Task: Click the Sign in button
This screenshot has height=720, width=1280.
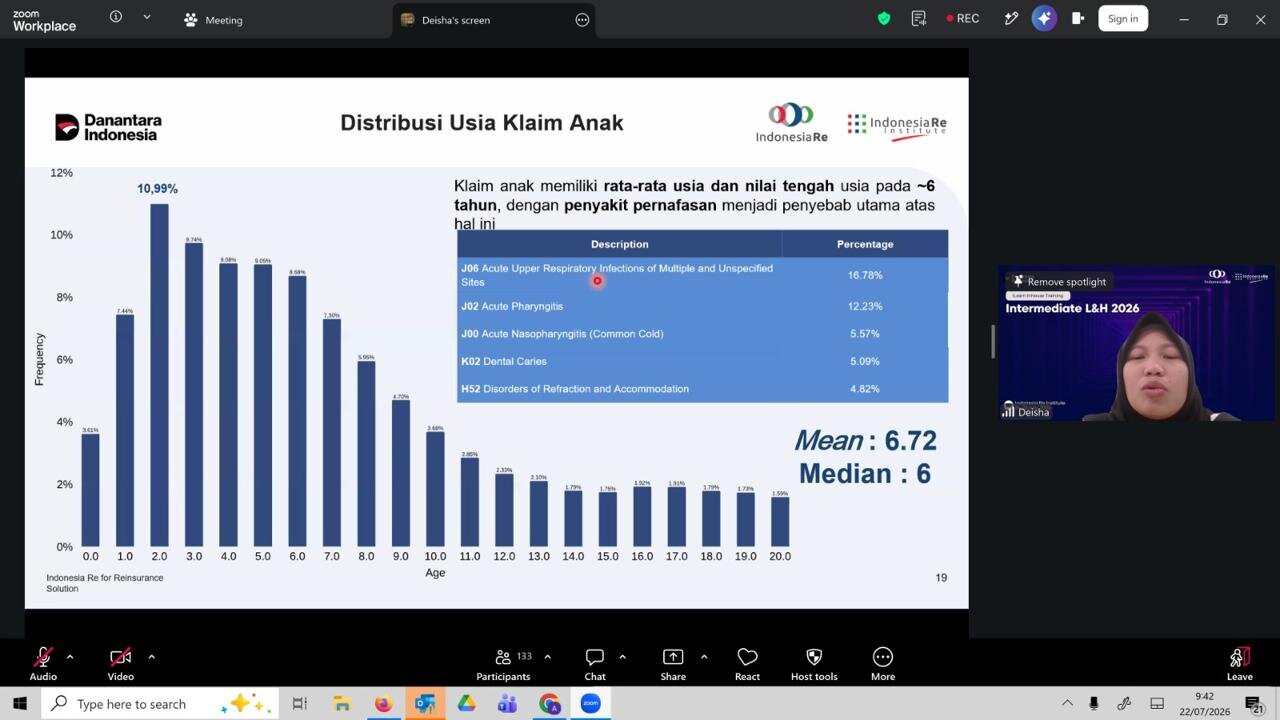Action: coord(1123,18)
